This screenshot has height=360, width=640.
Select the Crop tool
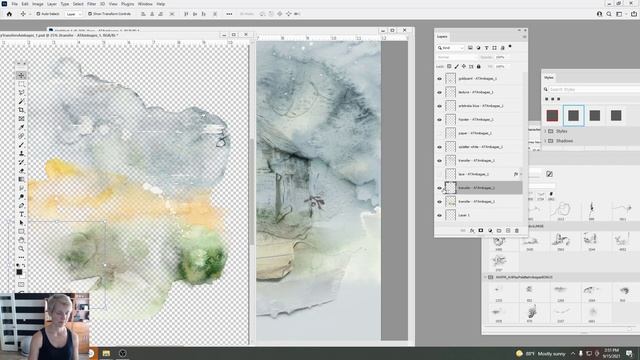click(21, 110)
